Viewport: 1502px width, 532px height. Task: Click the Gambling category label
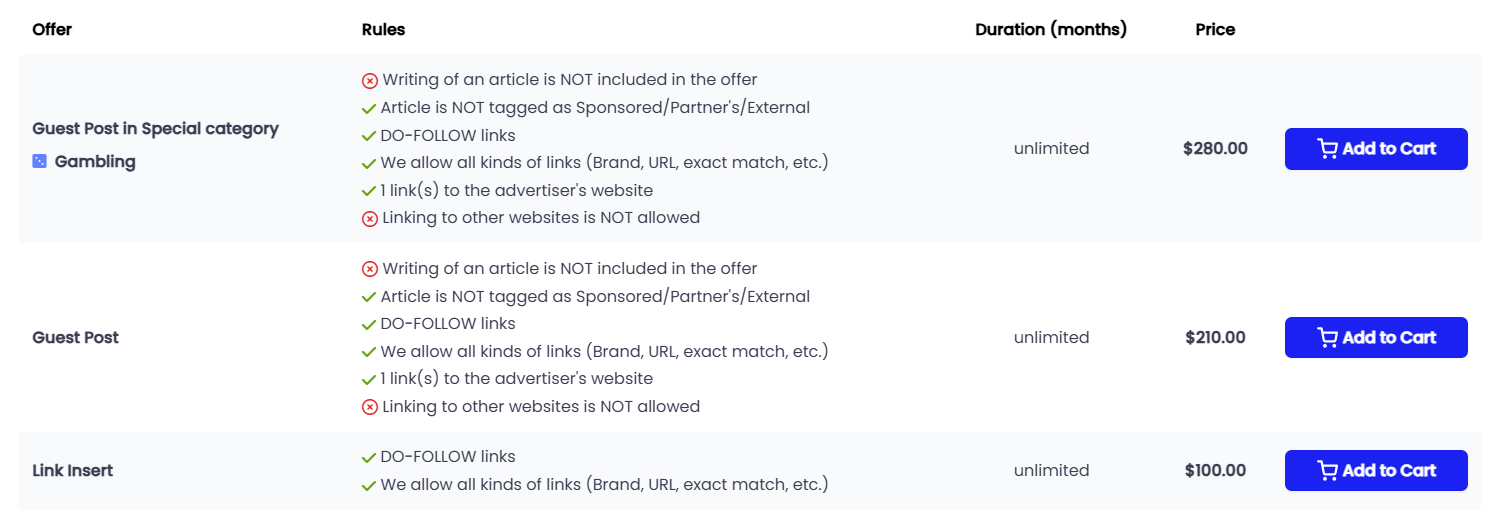[95, 161]
